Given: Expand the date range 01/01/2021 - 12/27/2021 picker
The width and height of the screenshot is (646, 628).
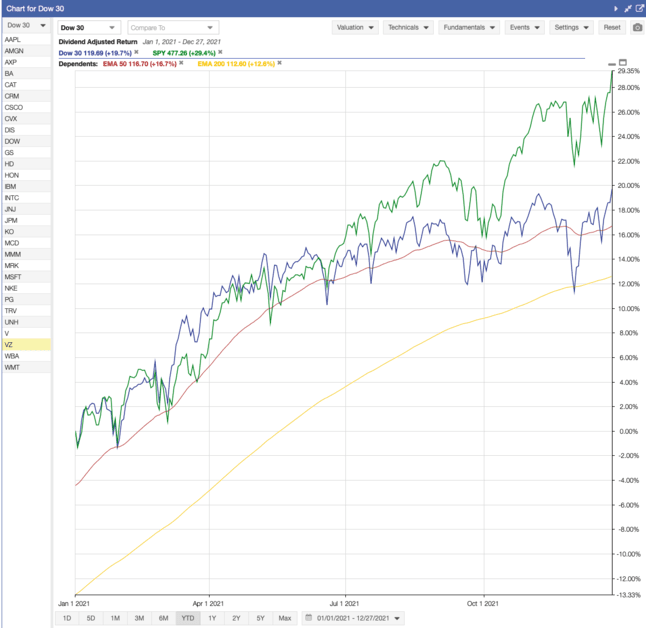Looking at the screenshot, I should (x=353, y=618).
